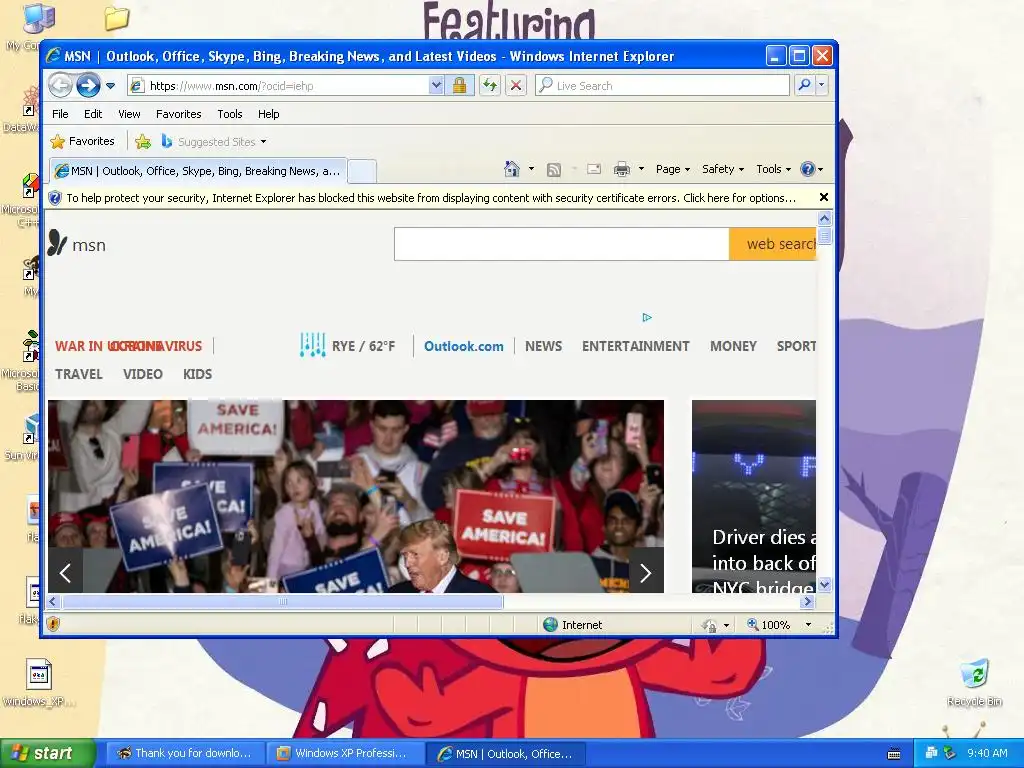Click the Live Search magnifier button
The width and height of the screenshot is (1024, 768).
point(805,85)
